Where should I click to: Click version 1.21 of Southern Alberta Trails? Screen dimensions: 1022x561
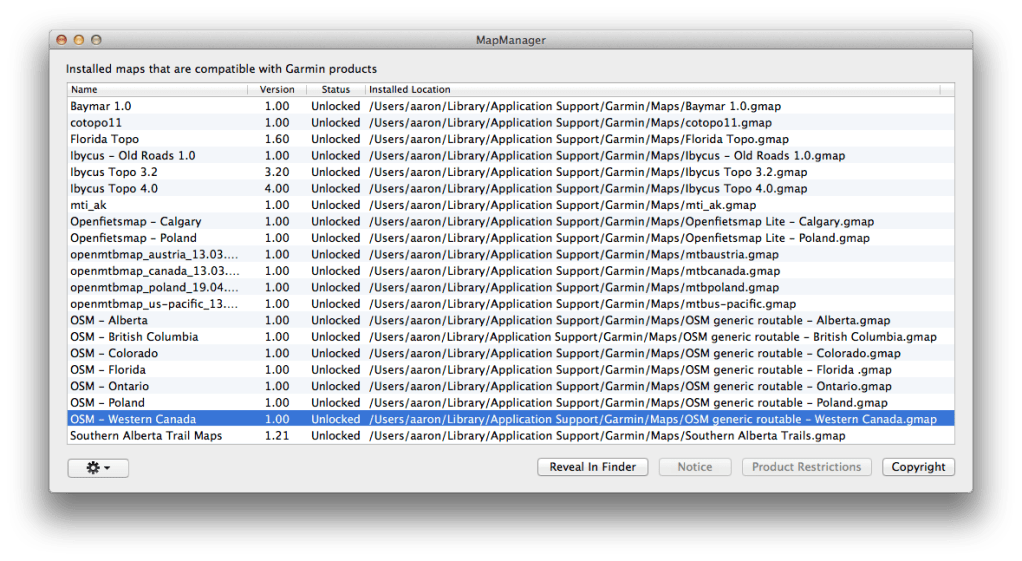pyautogui.click(x=277, y=436)
